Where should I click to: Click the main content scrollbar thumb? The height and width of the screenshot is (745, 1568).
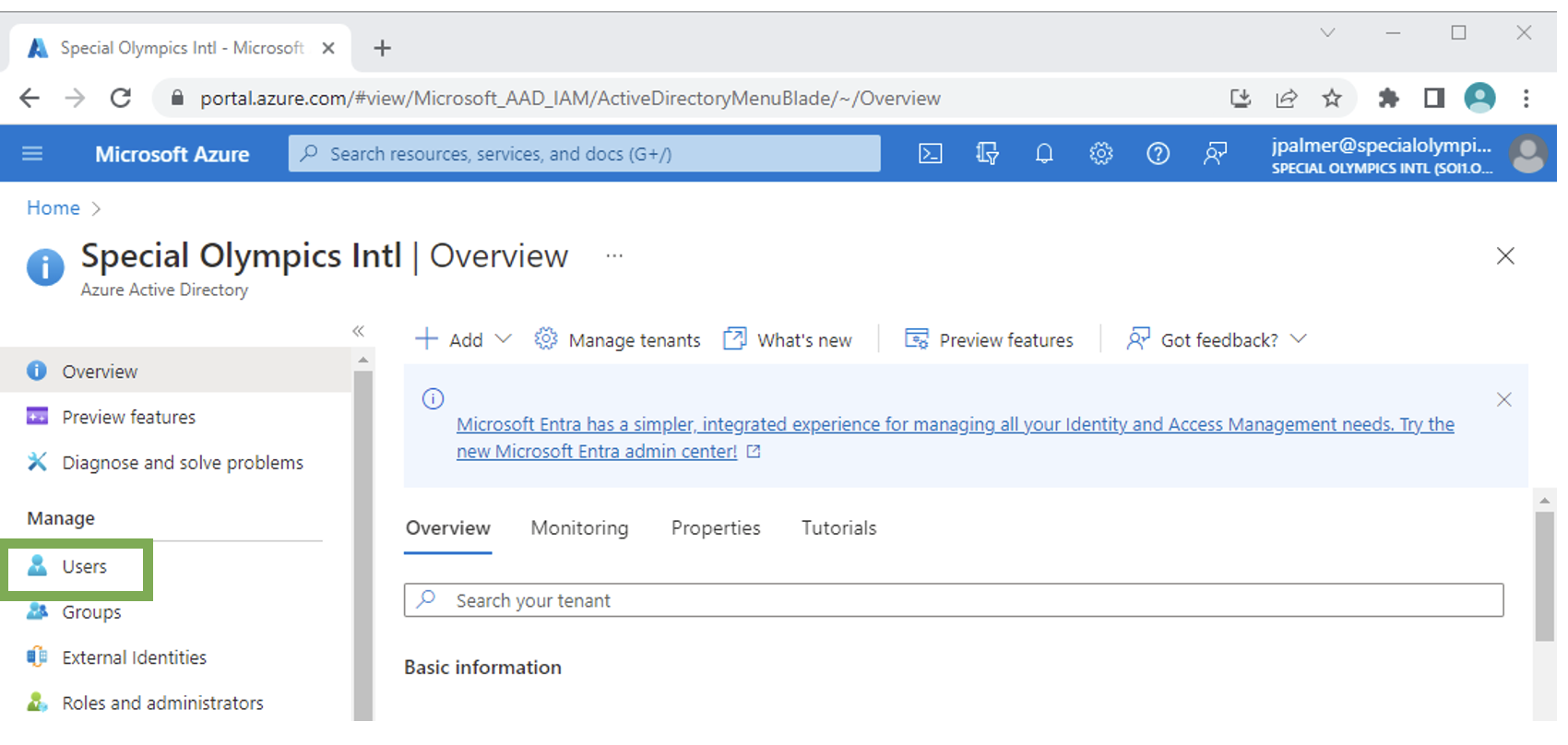point(1545,576)
